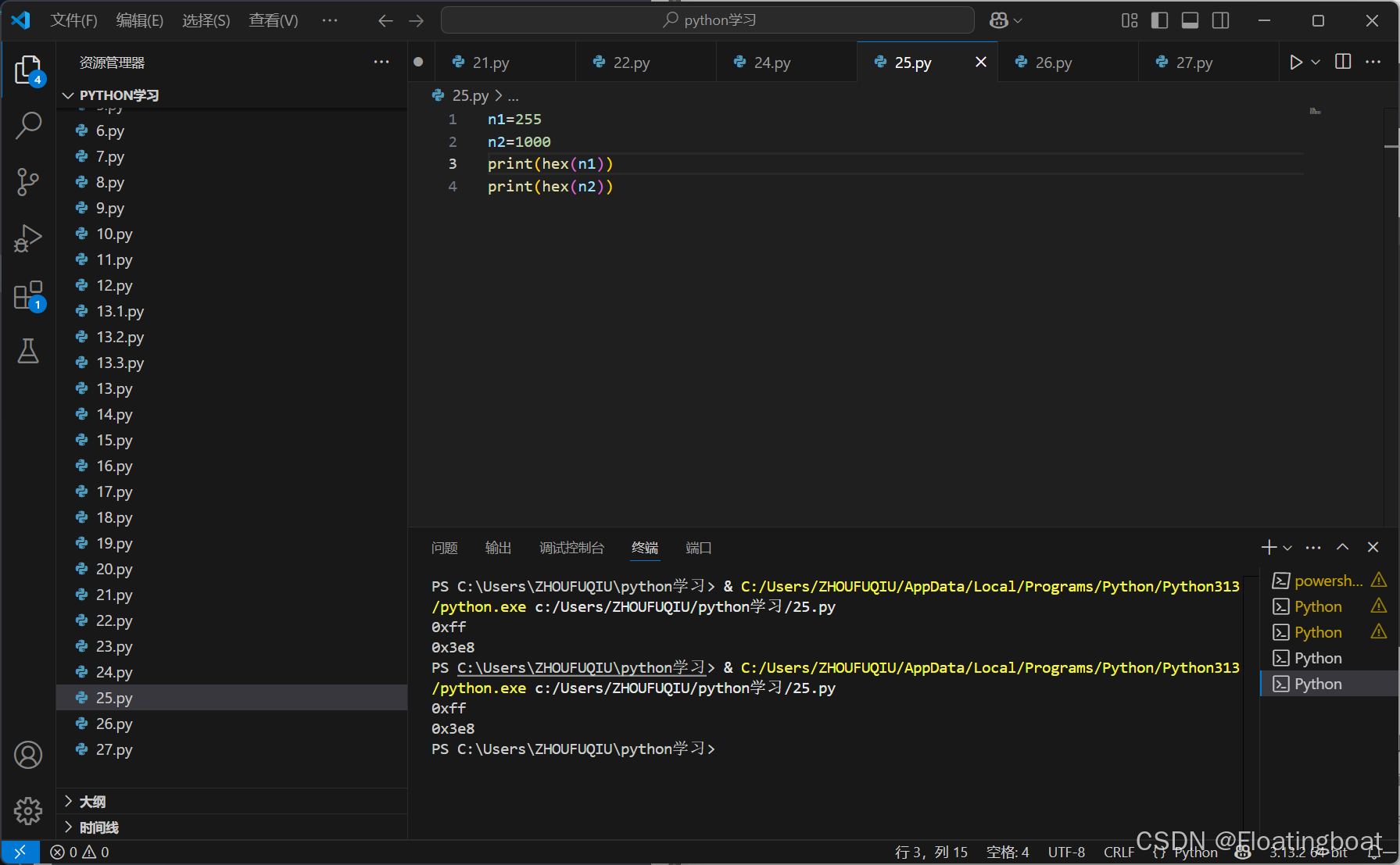
Task: Switch to the 问题 panel tab
Action: [445, 548]
